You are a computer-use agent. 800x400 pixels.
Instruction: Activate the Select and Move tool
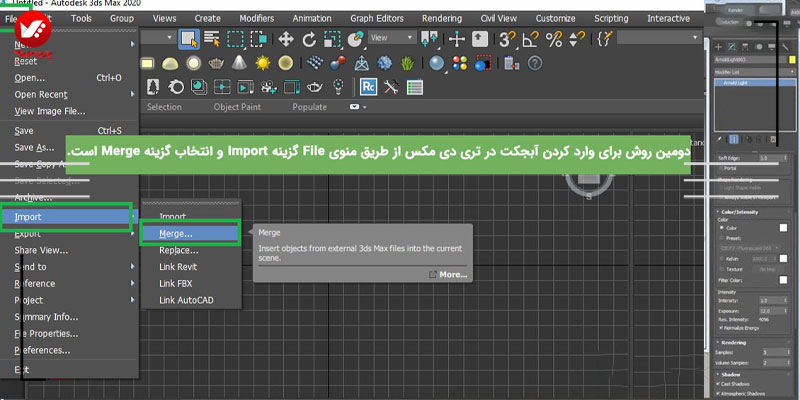click(285, 39)
